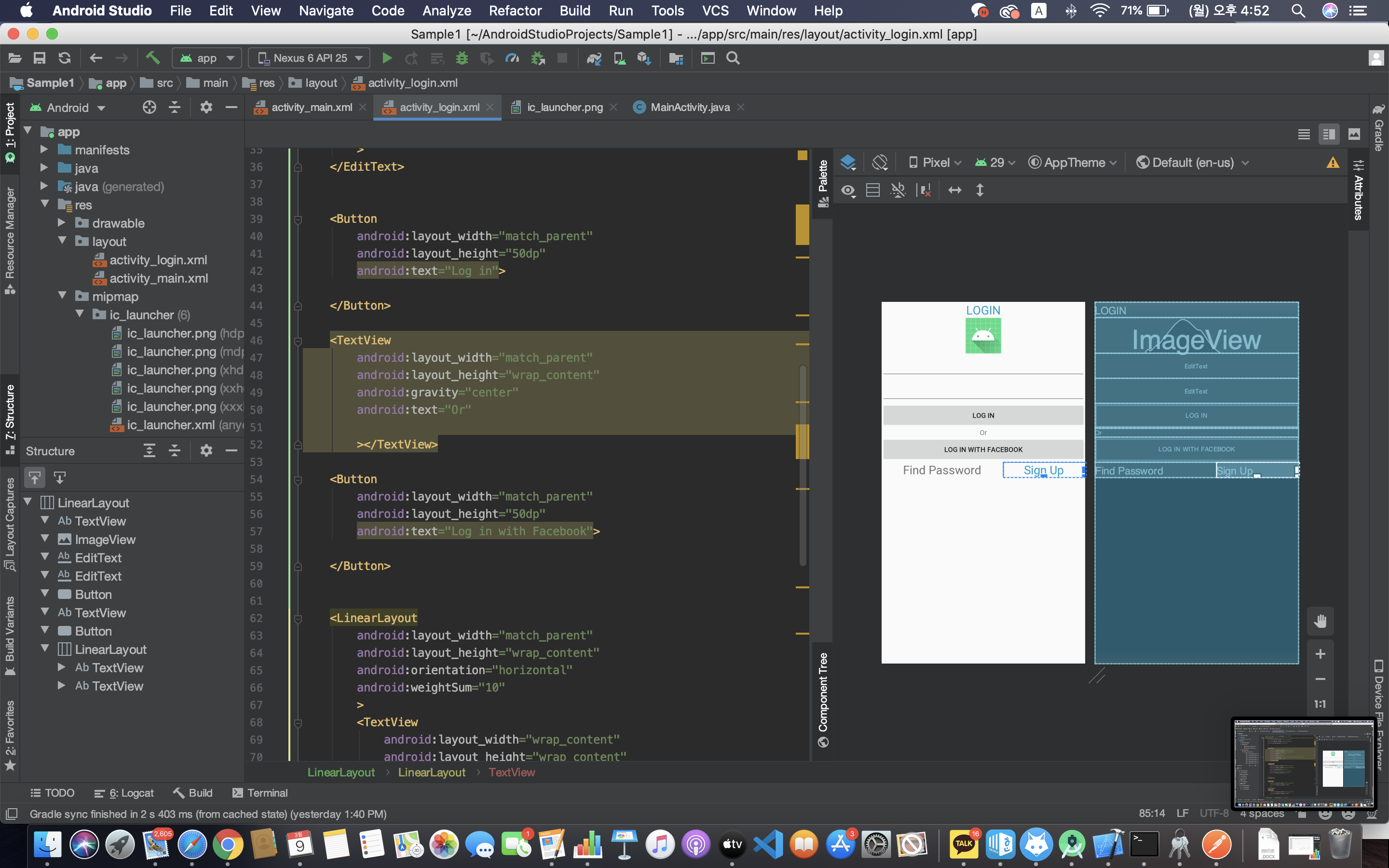Collapse the mipmap folder in project tree

tap(63, 296)
